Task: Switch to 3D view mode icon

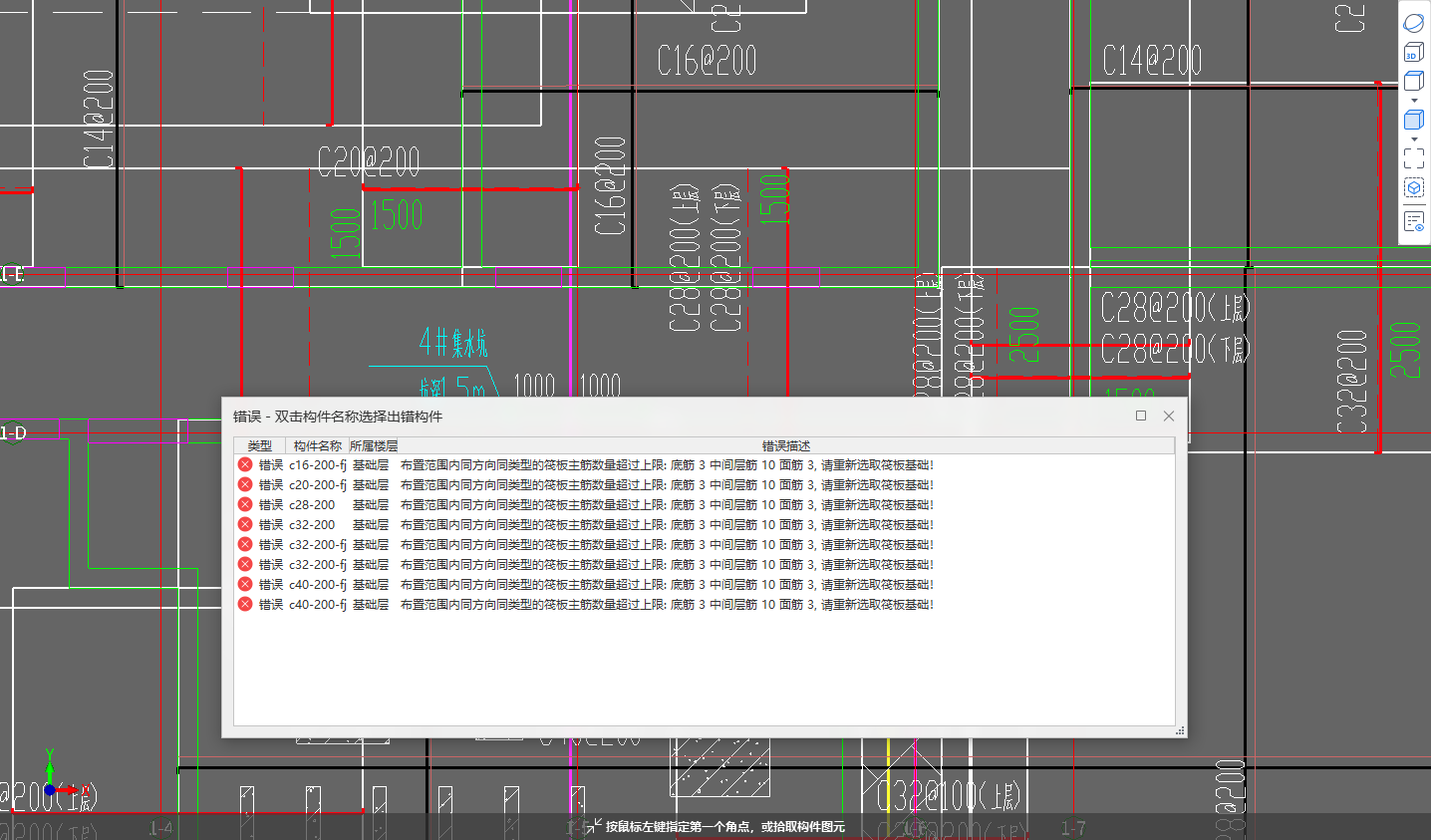Action: pos(1413,52)
